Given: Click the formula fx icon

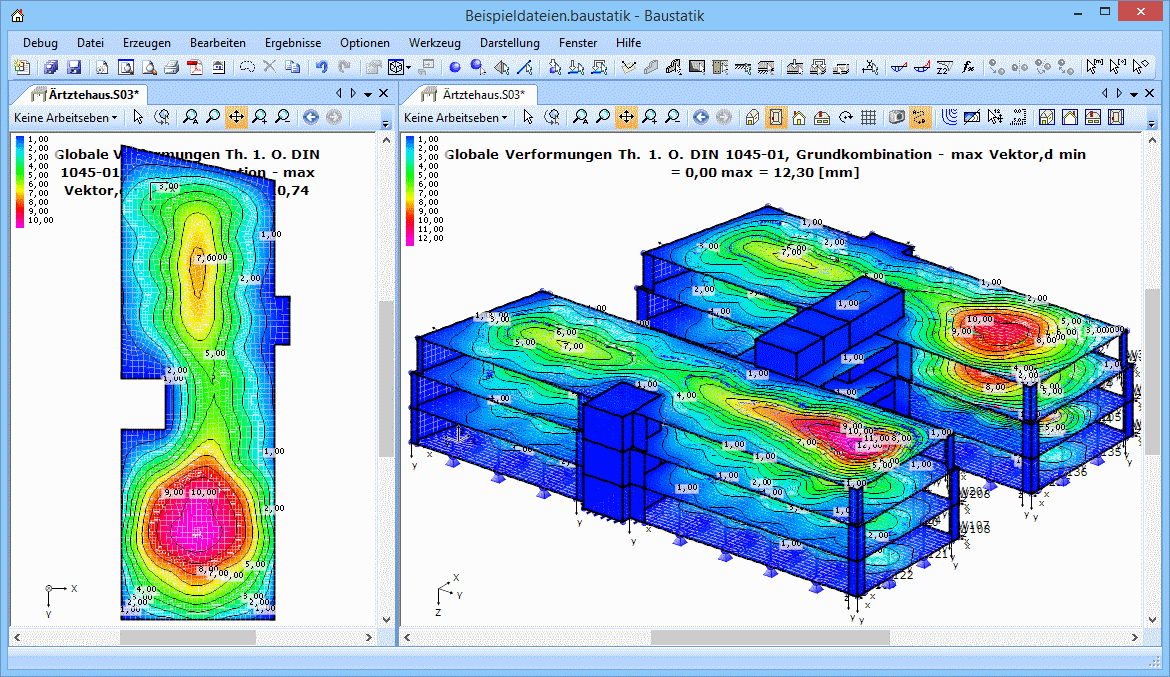Looking at the screenshot, I should coord(968,68).
